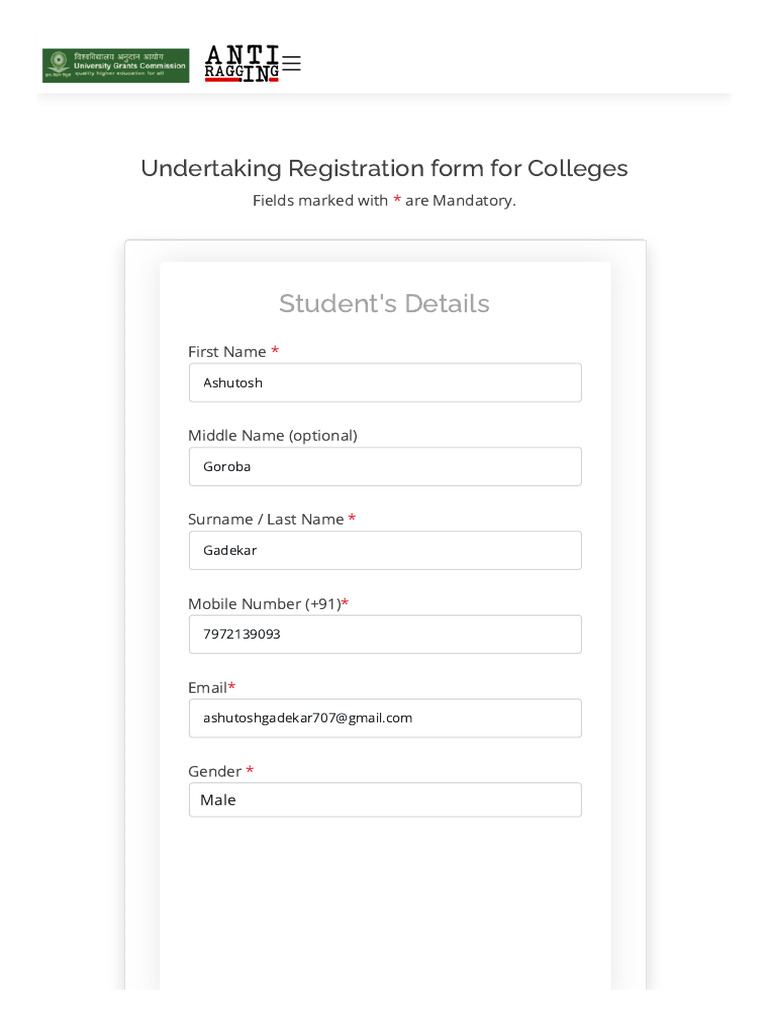Screen dimensions: 768x1024
Task: Click the Mobile Number (+91) label
Action: [x=264, y=603]
